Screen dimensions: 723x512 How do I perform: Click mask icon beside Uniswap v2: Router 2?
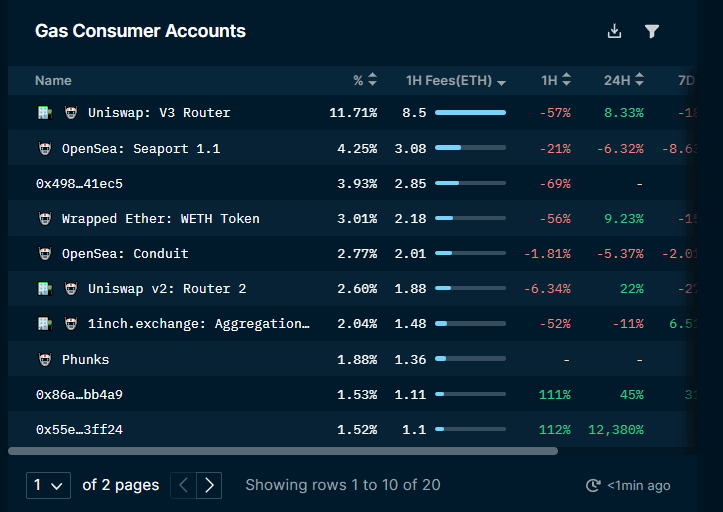[71, 289]
